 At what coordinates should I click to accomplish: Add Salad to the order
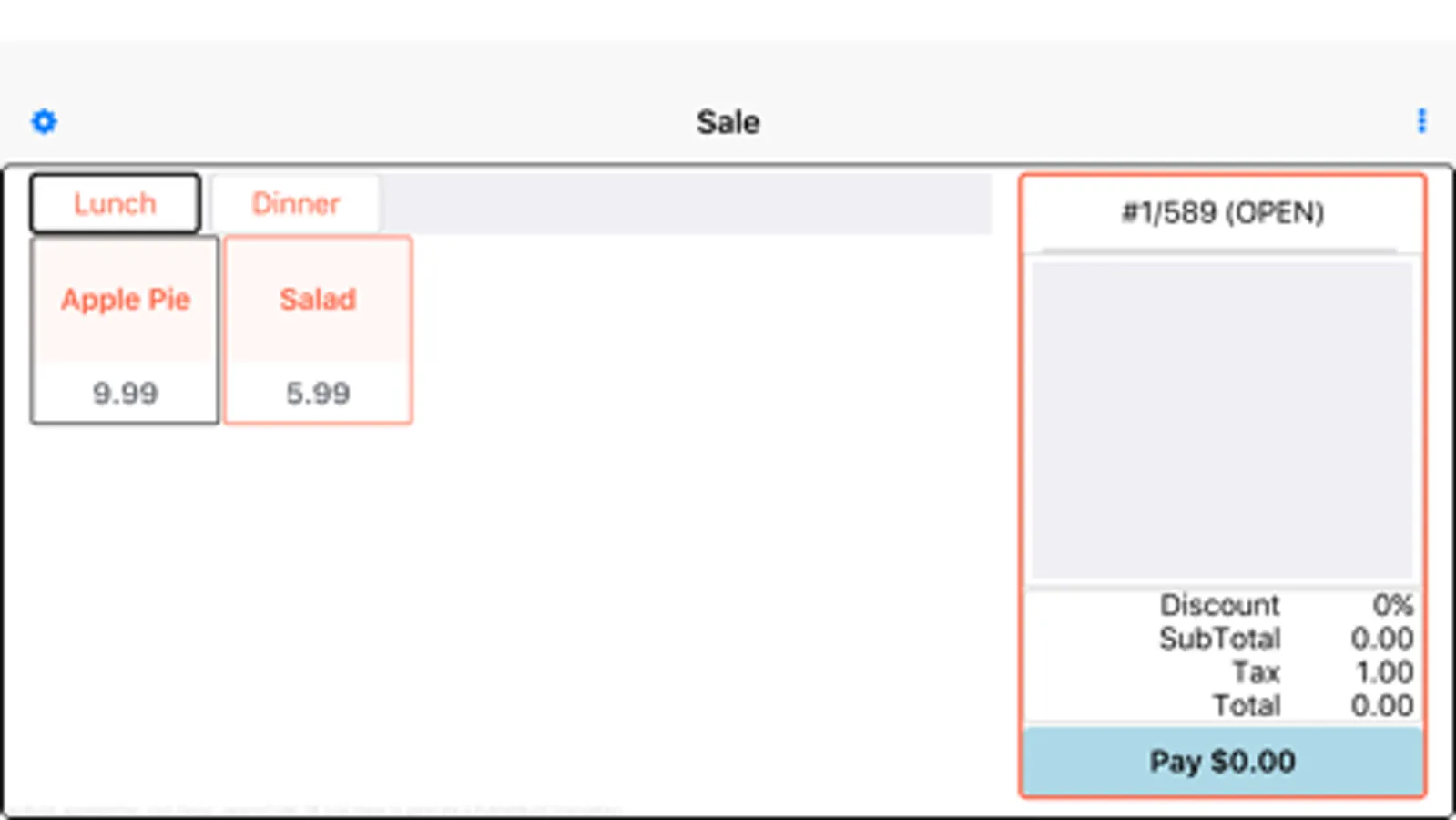click(318, 300)
